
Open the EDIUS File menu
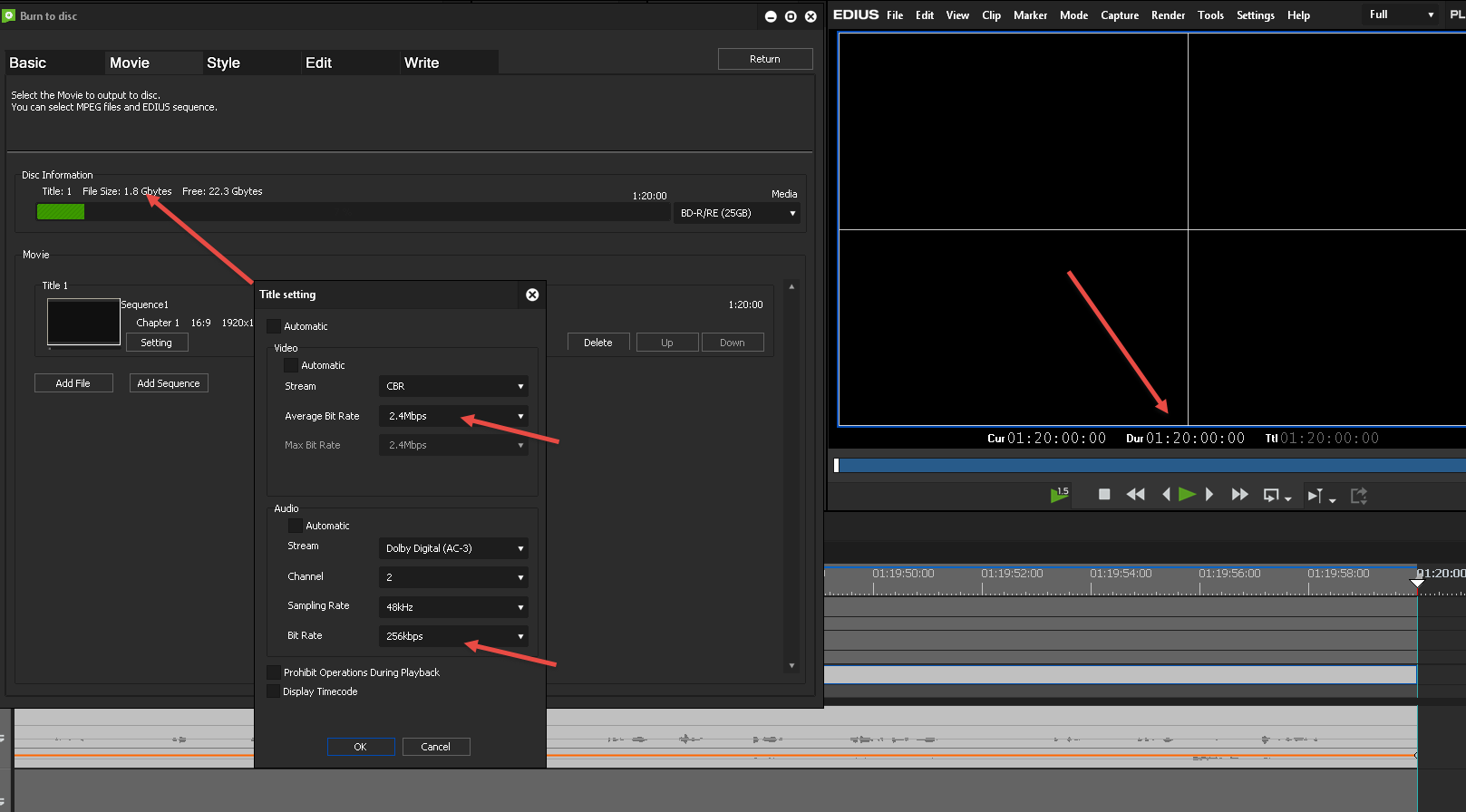895,15
